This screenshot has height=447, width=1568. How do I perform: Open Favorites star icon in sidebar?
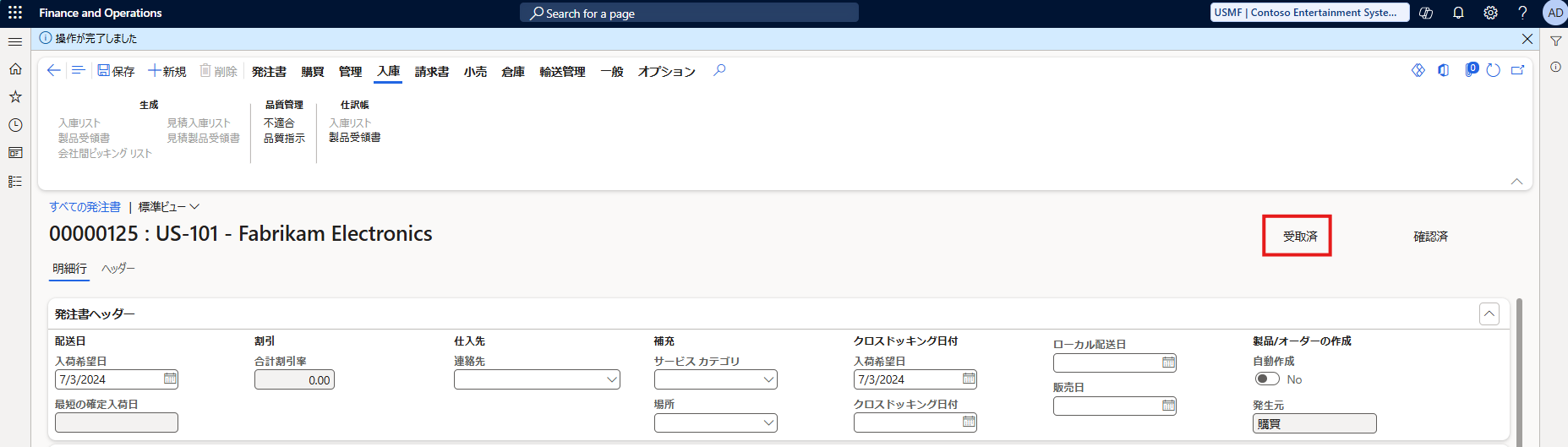pyautogui.click(x=15, y=97)
